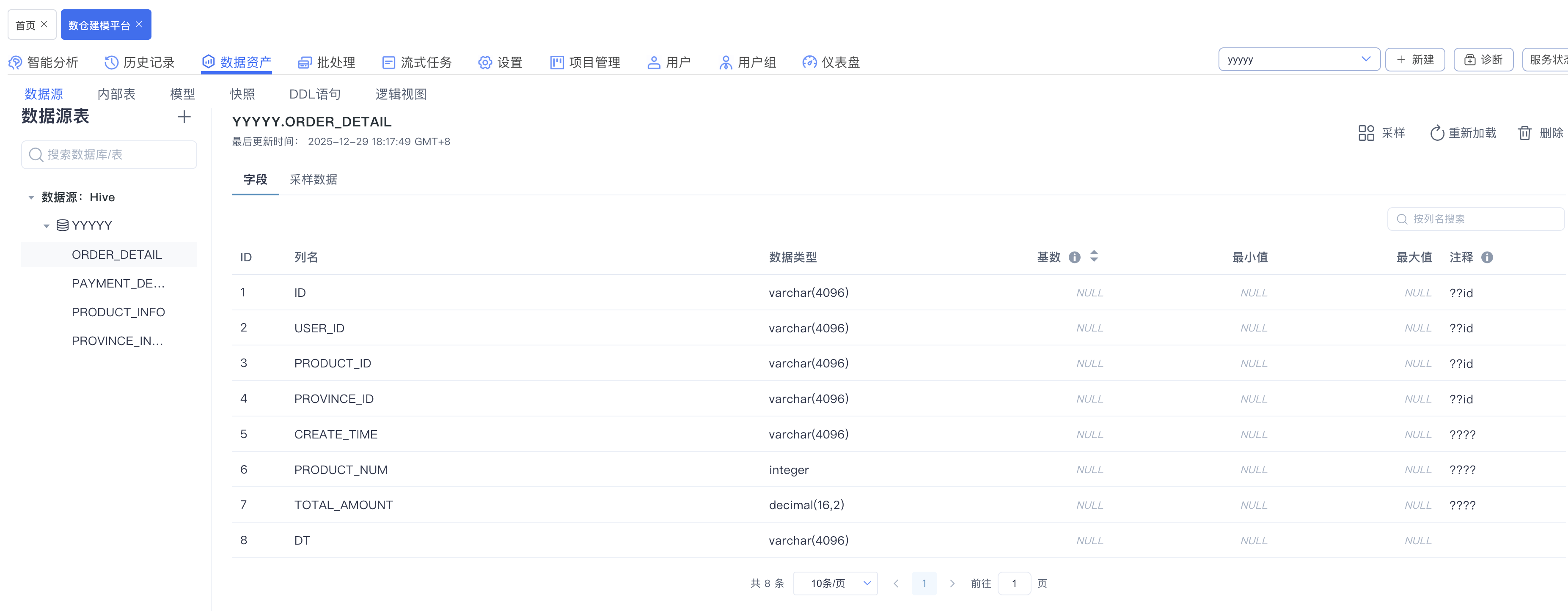Open the 仪表盘 dashboard menu
Screen dimensions: 1568x611
[x=831, y=62]
